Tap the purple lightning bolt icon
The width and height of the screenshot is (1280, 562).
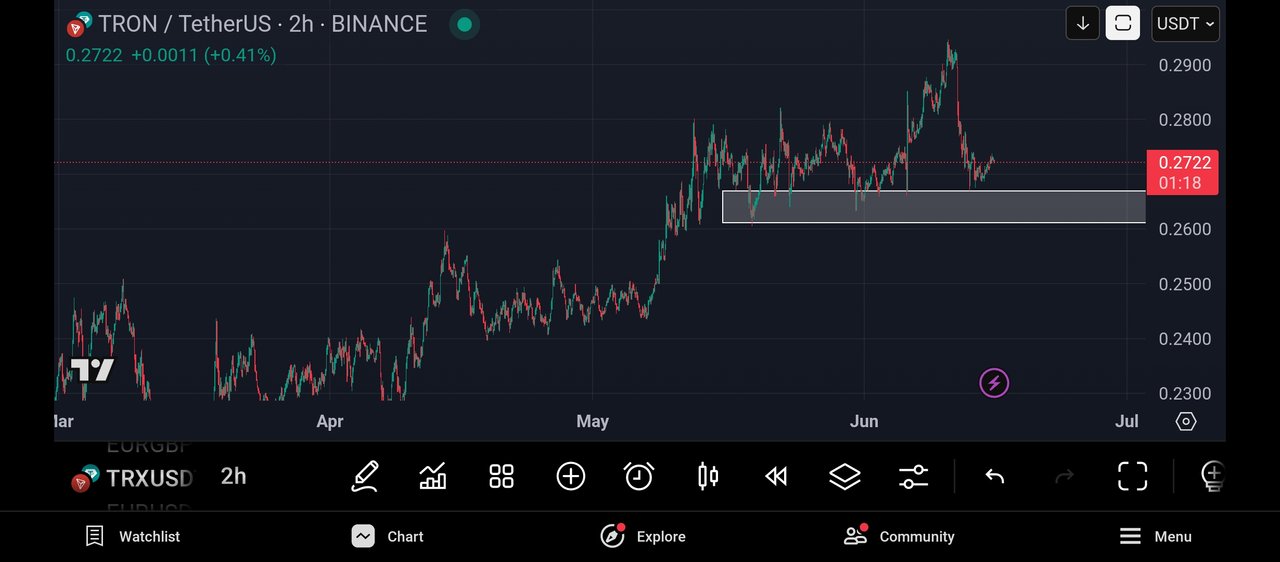point(993,382)
